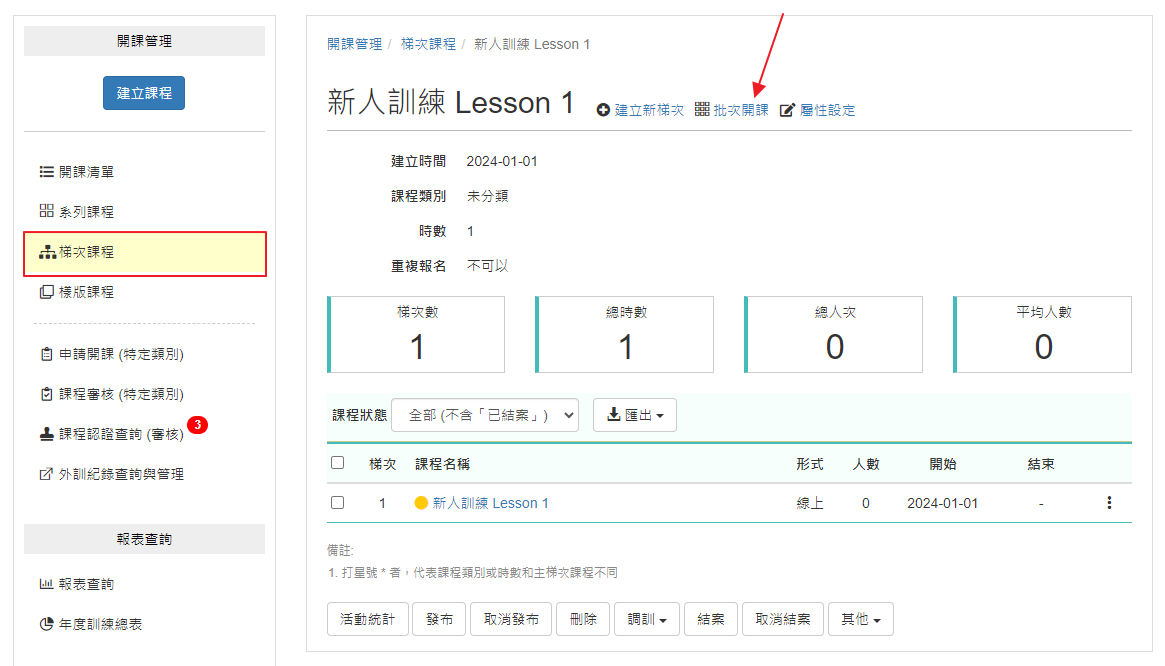Click the 開課管理 breadcrumb link

click(x=354, y=44)
